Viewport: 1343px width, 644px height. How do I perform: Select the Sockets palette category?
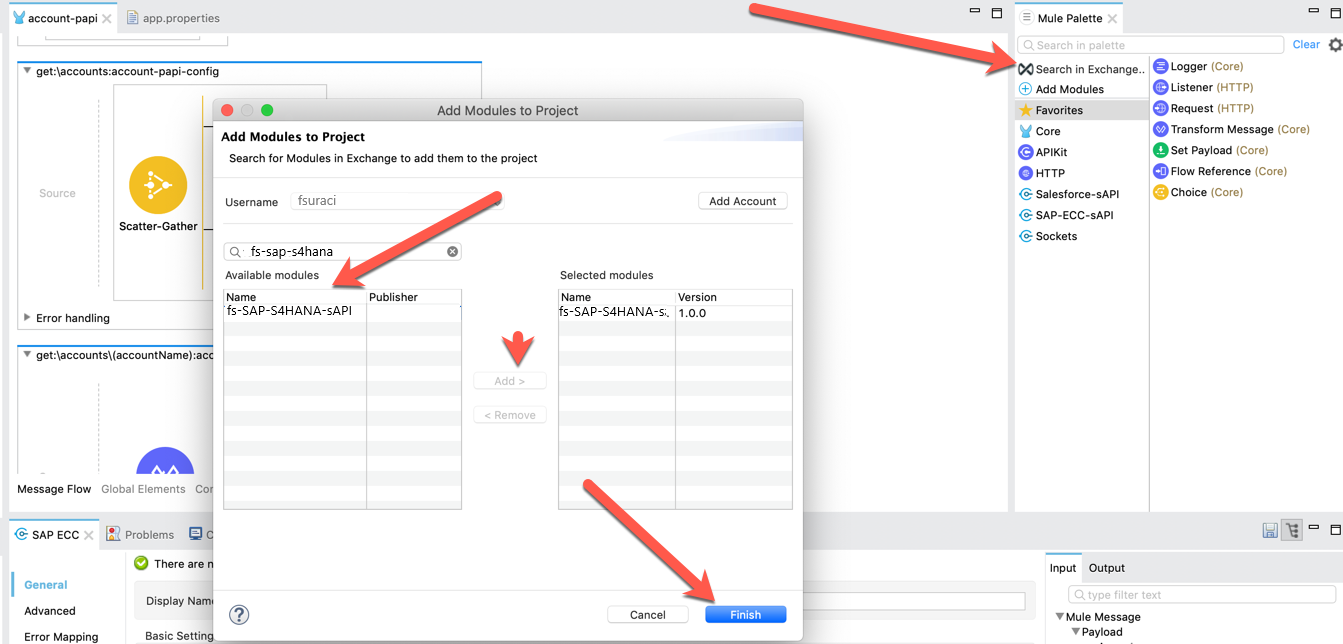pos(1048,236)
